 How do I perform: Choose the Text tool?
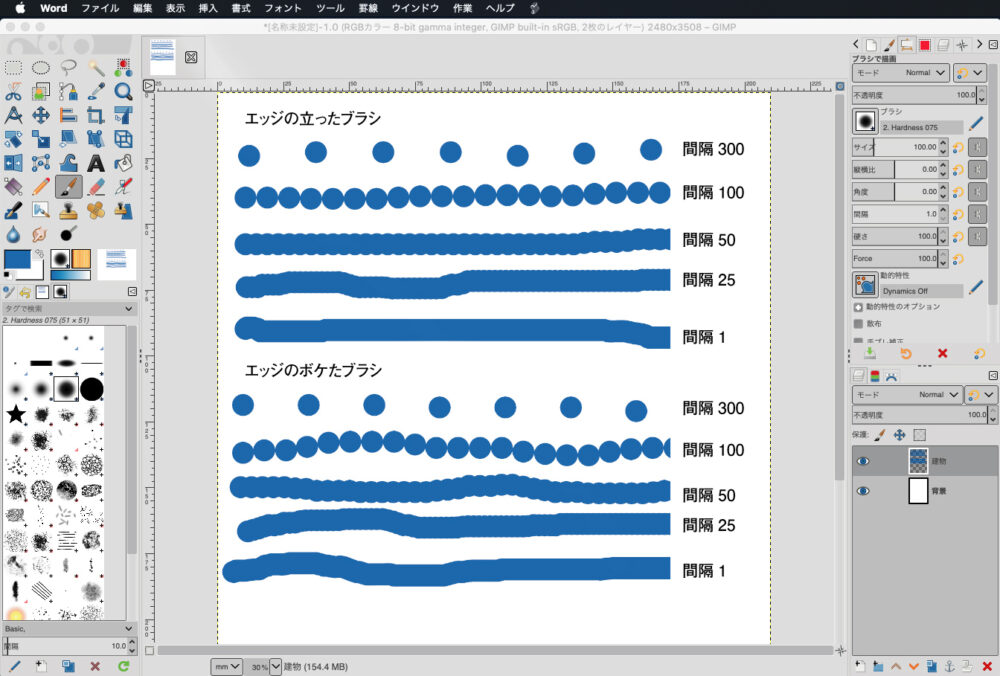pyautogui.click(x=96, y=163)
